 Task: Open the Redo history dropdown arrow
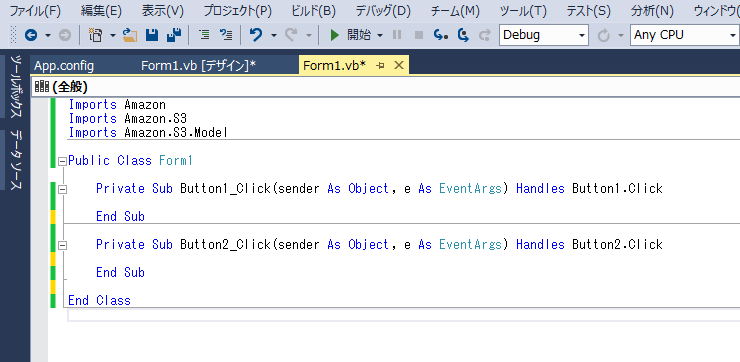(x=309, y=35)
